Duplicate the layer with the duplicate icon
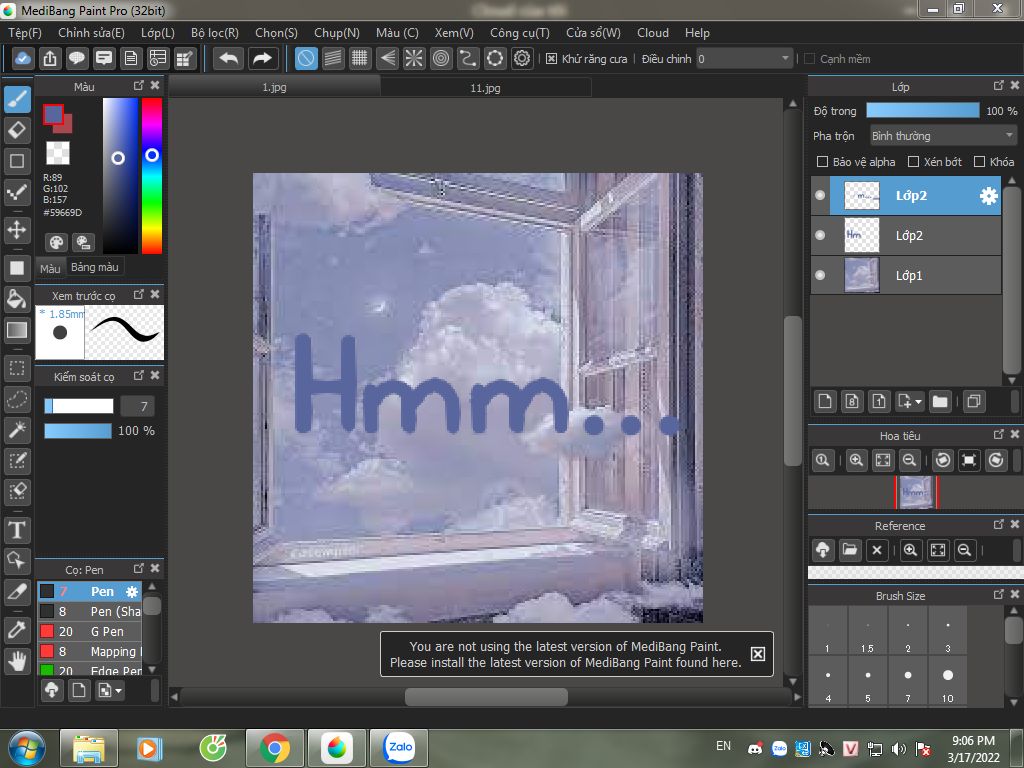This screenshot has width=1024, height=768. (x=974, y=401)
